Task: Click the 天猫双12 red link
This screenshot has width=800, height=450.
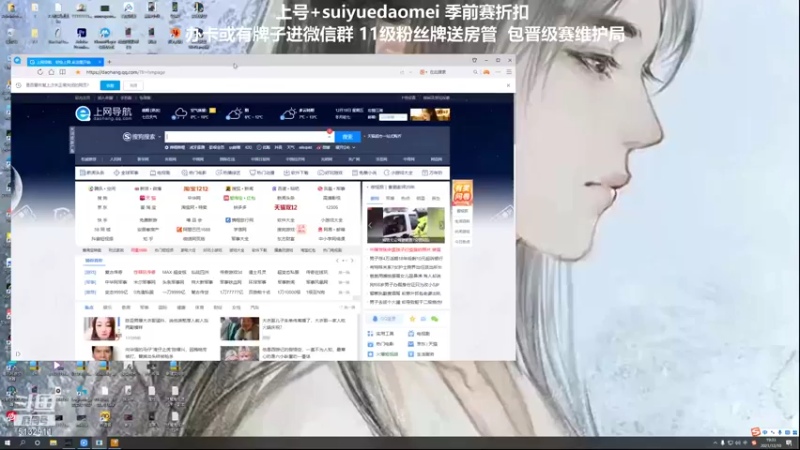Action: click(286, 208)
